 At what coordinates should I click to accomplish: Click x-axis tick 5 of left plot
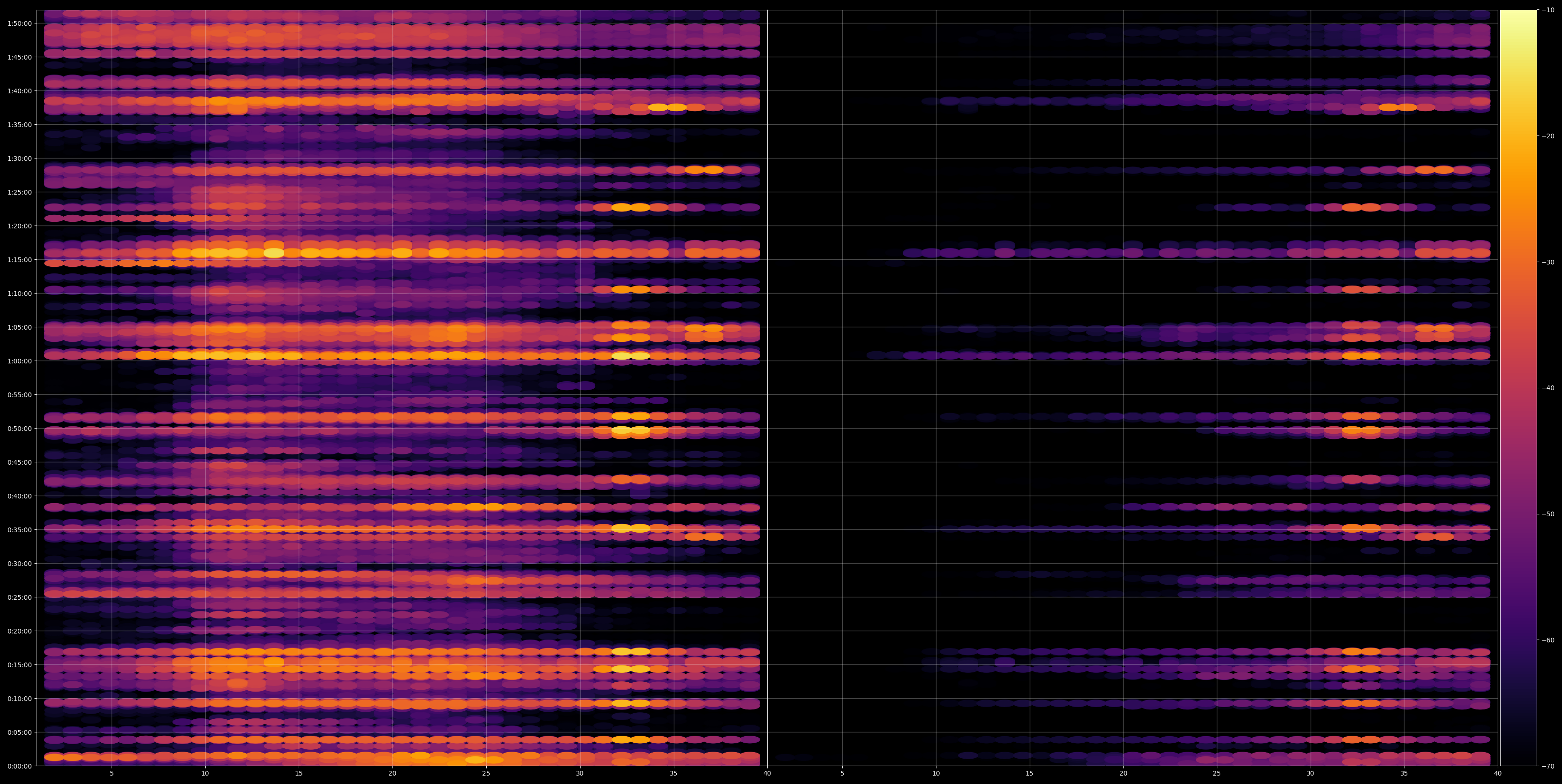[112, 774]
